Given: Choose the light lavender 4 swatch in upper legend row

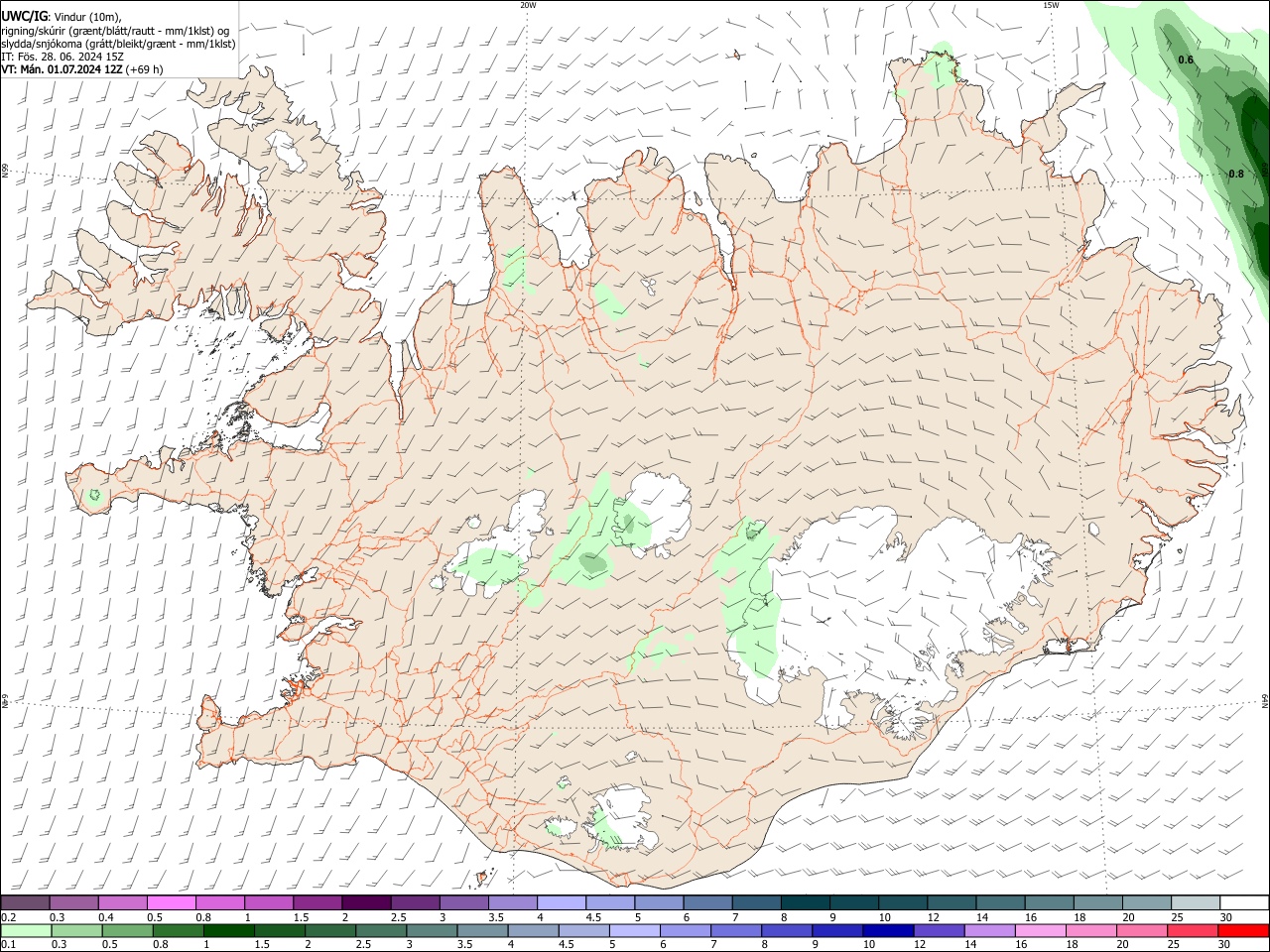Looking at the screenshot, I should pos(562,902).
